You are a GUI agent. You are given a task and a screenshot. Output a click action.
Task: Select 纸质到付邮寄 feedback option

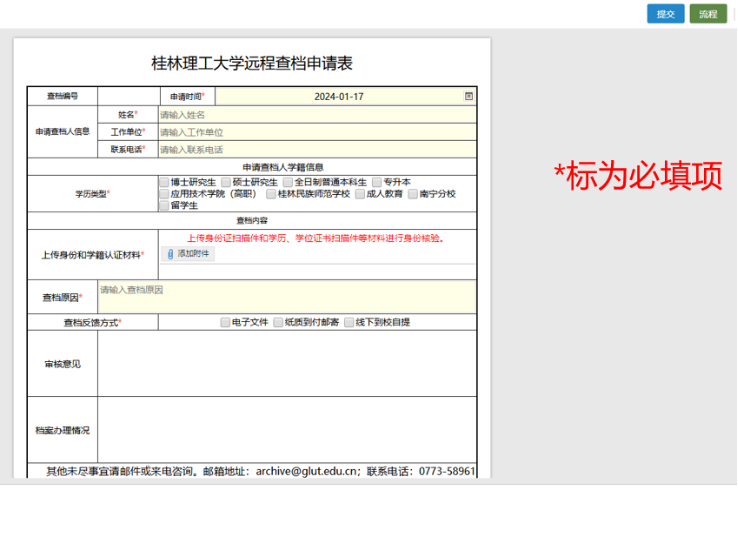(278, 323)
